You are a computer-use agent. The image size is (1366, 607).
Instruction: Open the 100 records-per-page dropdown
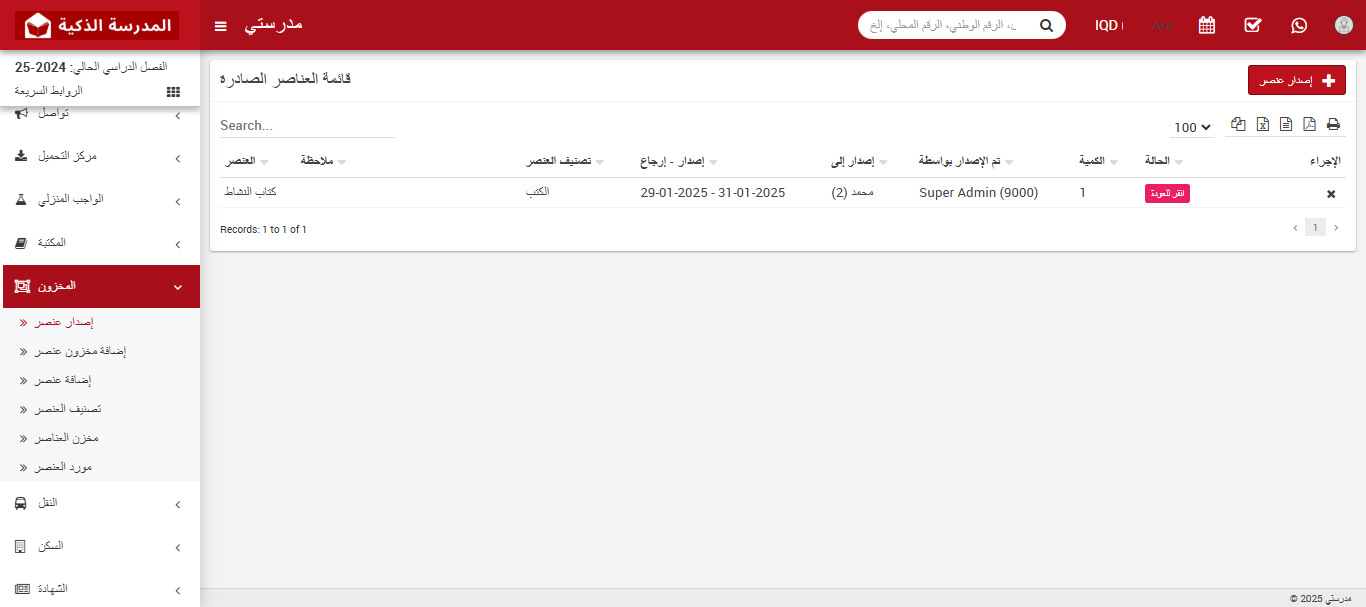[1192, 127]
